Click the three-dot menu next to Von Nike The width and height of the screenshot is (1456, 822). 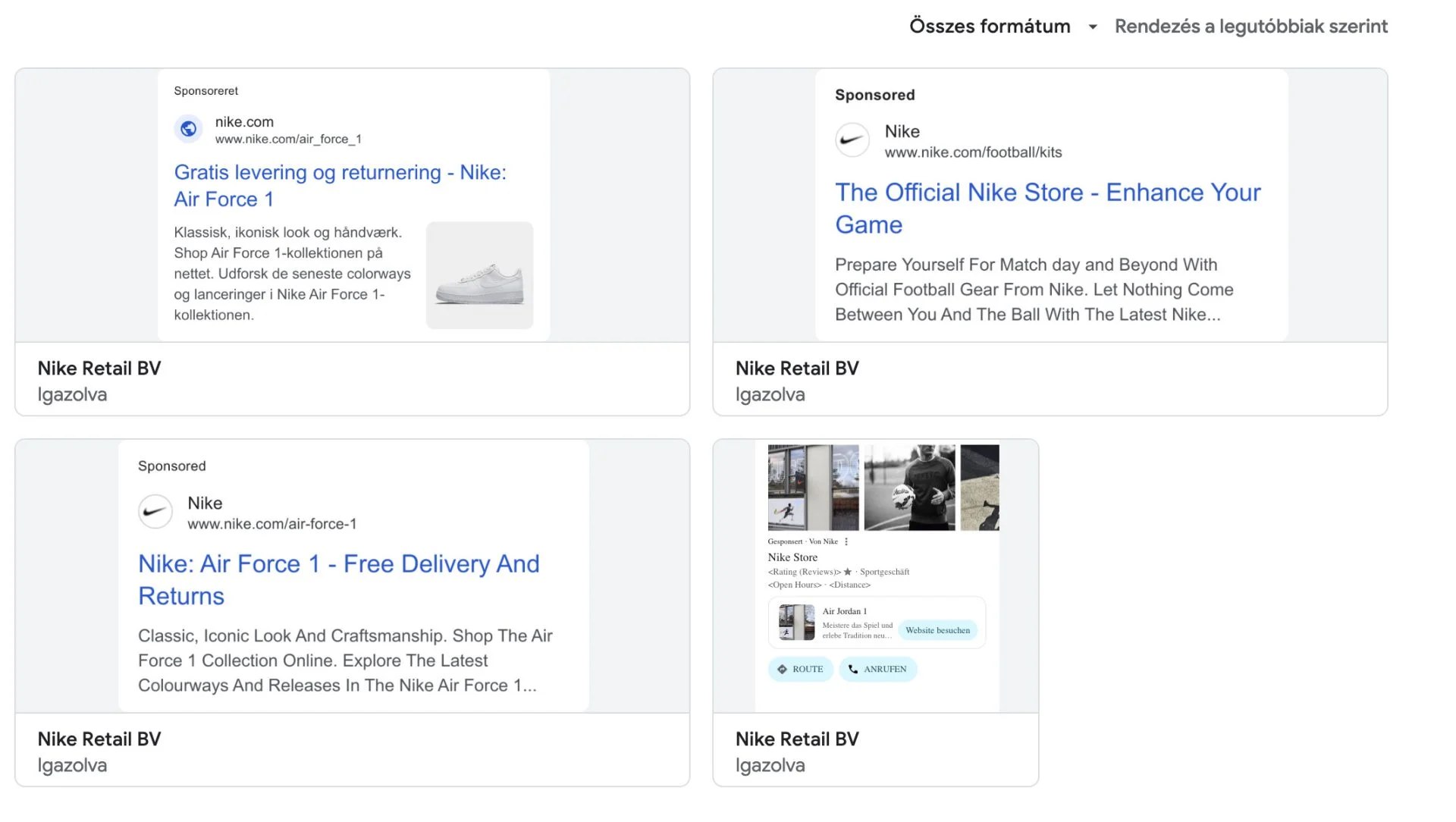tap(846, 541)
